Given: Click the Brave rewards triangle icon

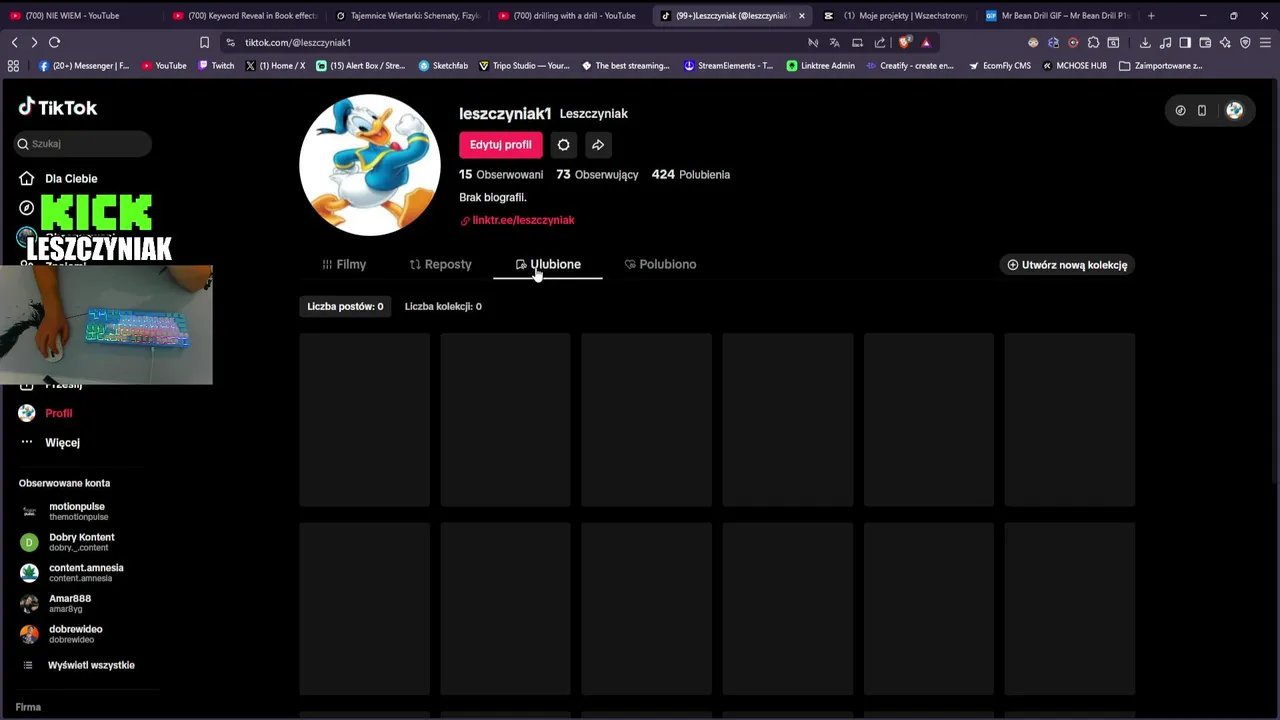Looking at the screenshot, I should pos(926,42).
